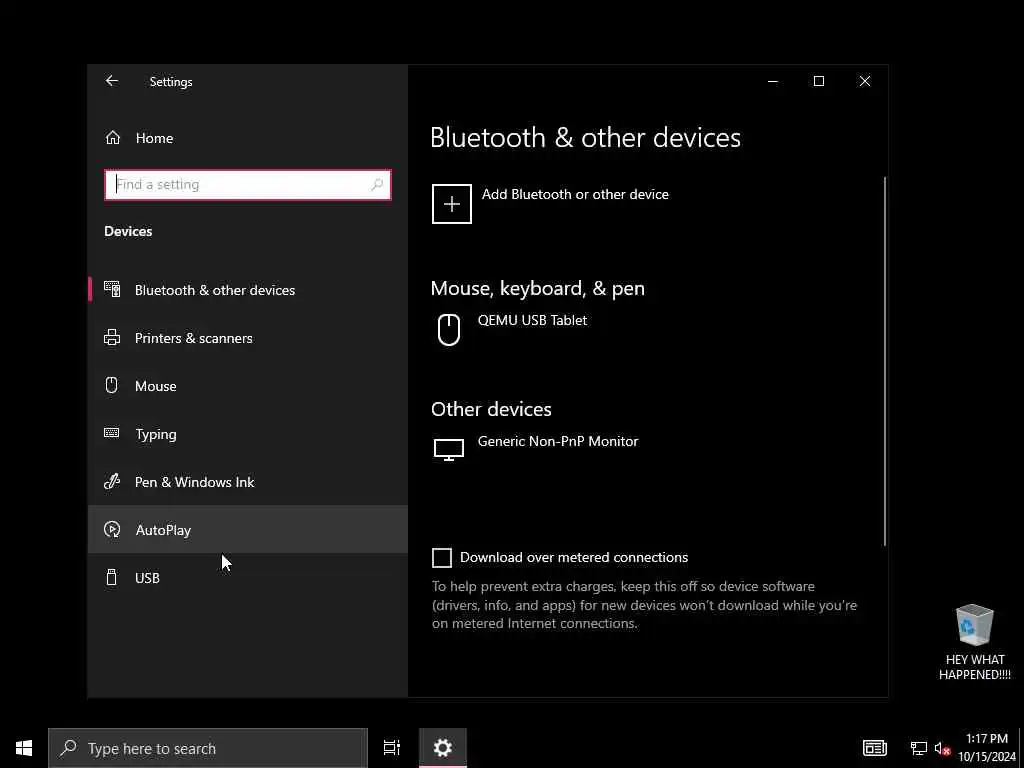Click the taskbar search box
This screenshot has width=1024, height=768.
[x=208, y=748]
